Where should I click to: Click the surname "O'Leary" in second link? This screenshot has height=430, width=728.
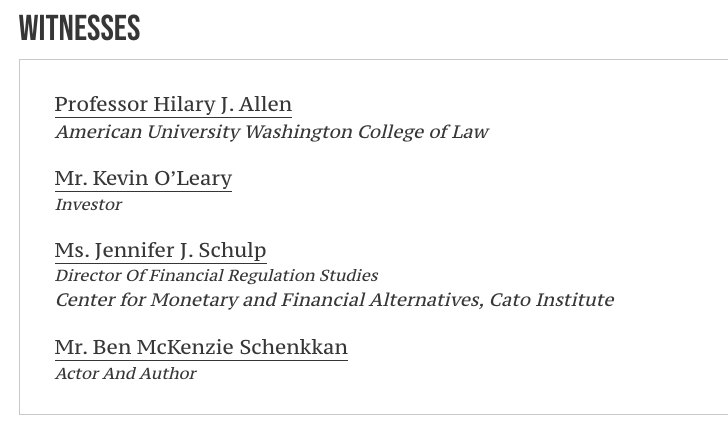click(193, 178)
